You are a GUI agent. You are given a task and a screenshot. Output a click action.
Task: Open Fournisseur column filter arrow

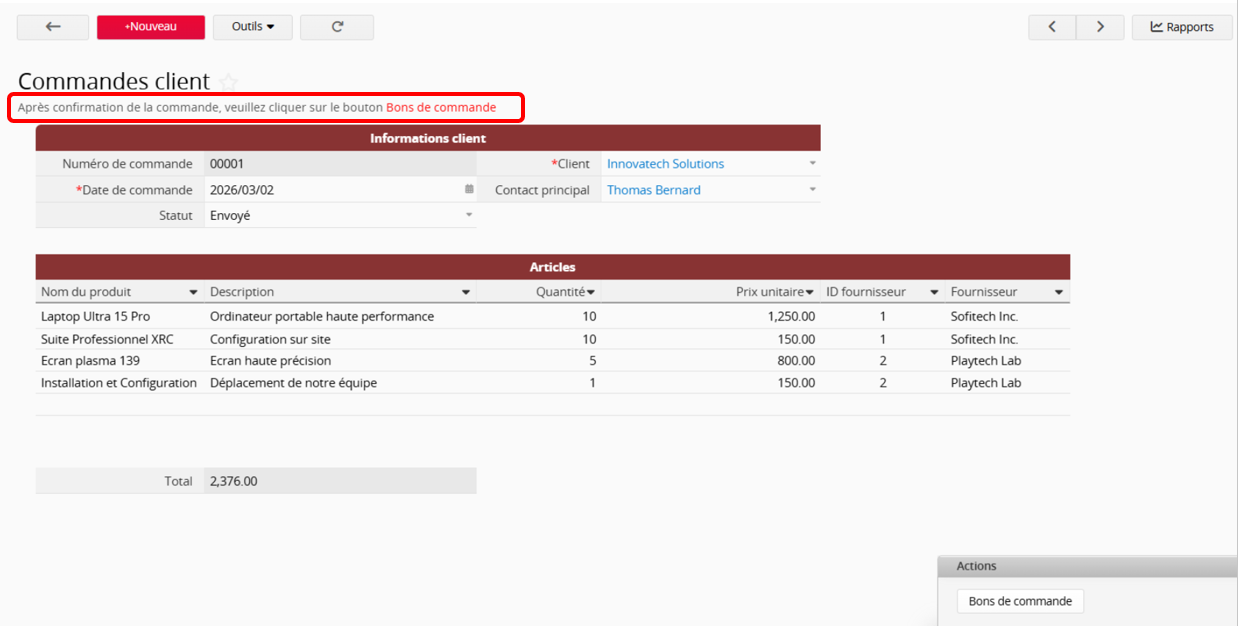coord(1059,292)
